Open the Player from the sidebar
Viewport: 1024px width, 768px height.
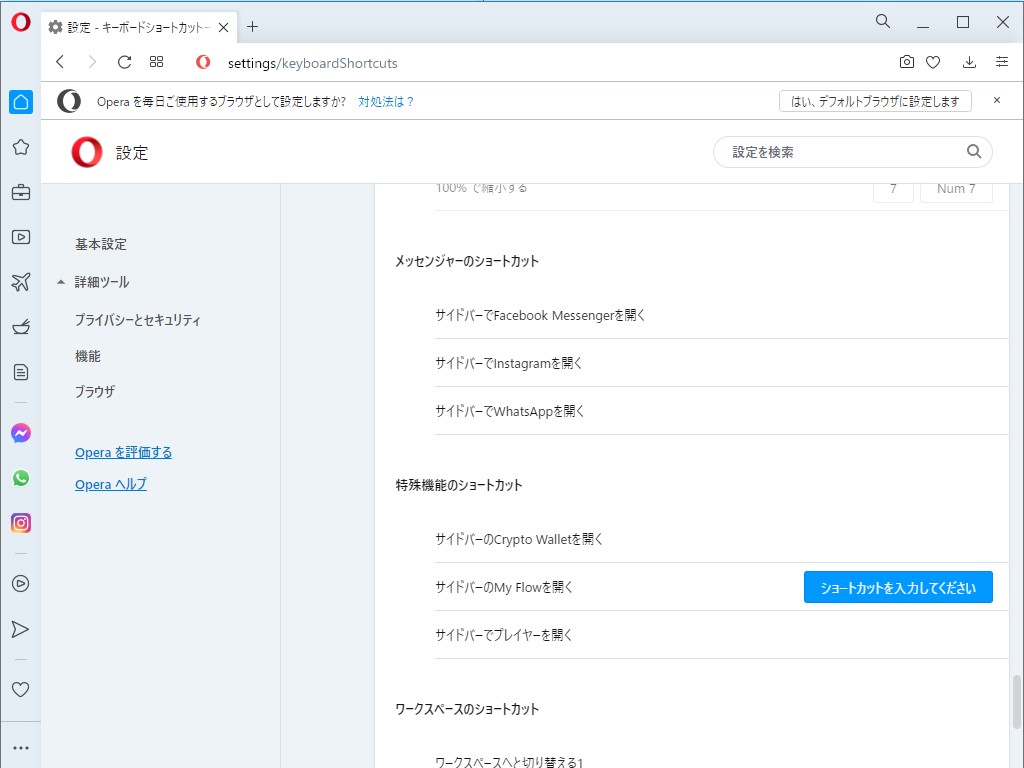[21, 583]
